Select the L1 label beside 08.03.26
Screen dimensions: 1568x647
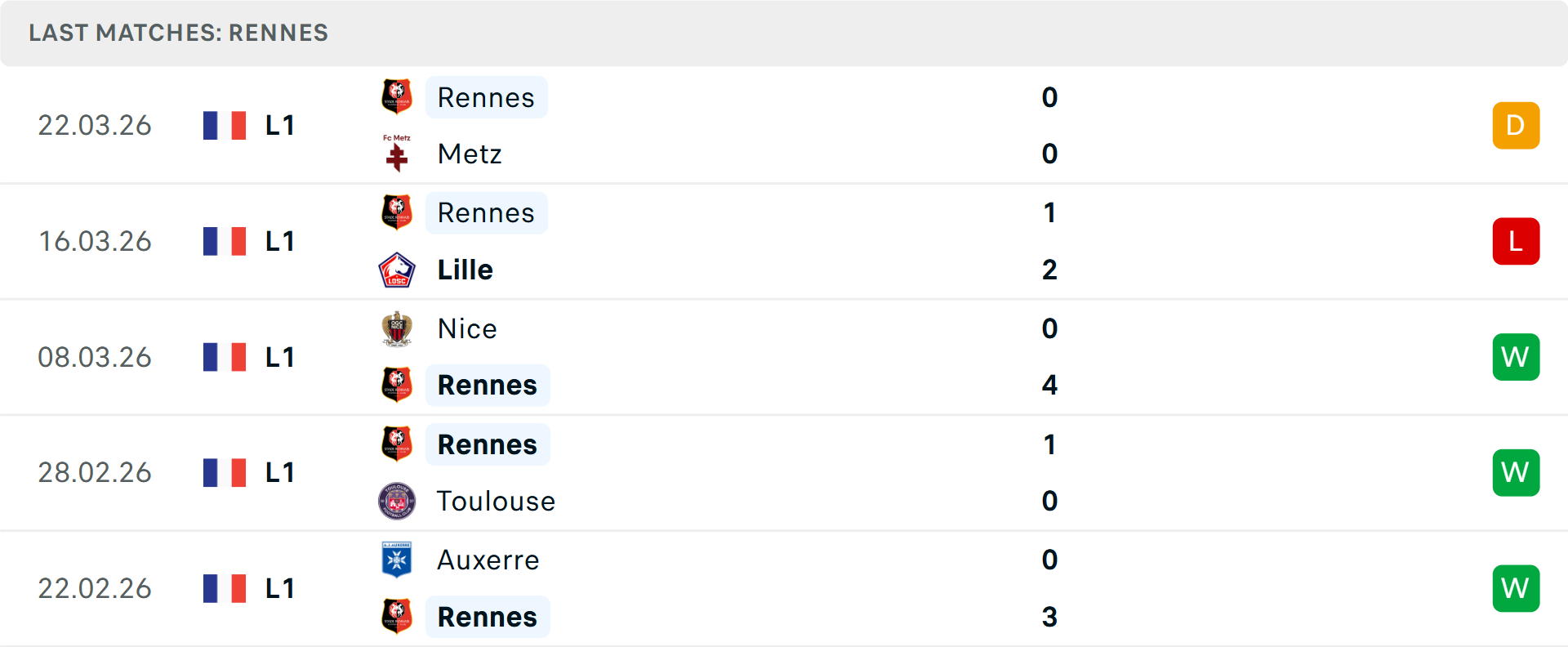pos(278,357)
